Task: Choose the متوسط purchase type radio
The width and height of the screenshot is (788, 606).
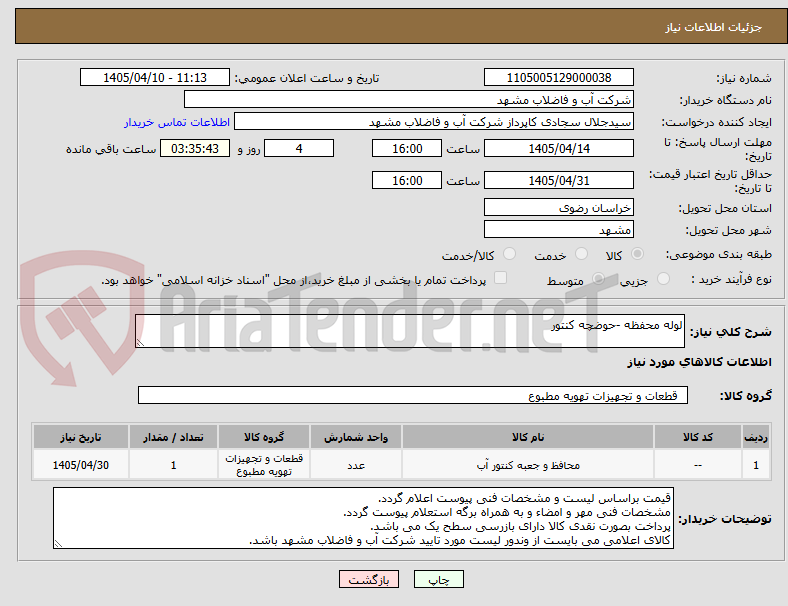Action: pos(598,279)
